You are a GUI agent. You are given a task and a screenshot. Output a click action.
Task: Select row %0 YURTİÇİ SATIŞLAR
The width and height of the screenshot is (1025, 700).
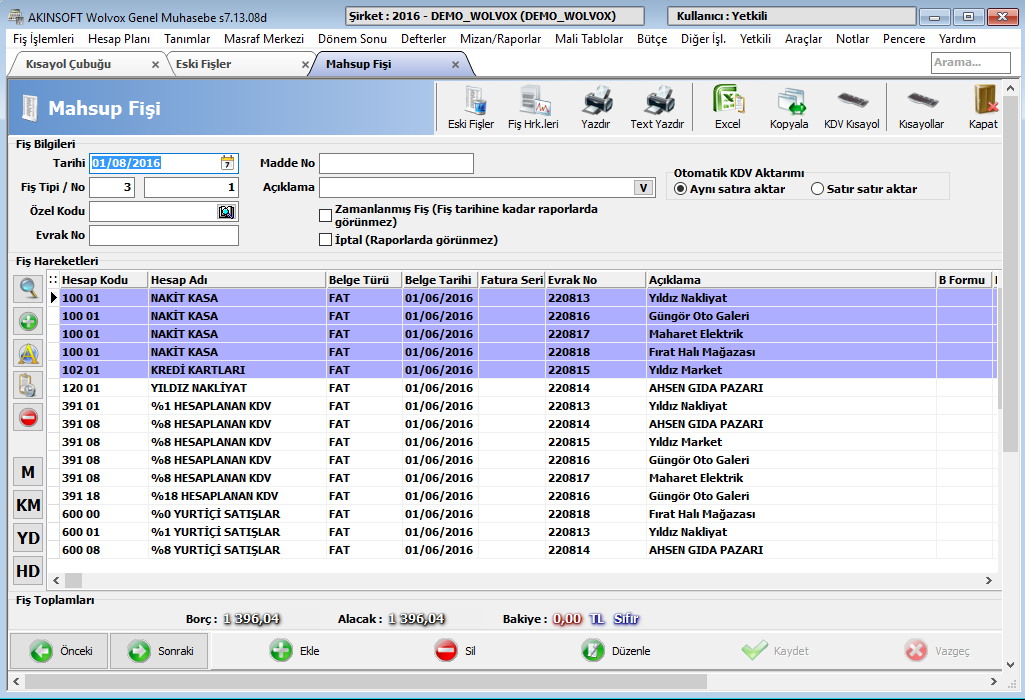click(528, 514)
